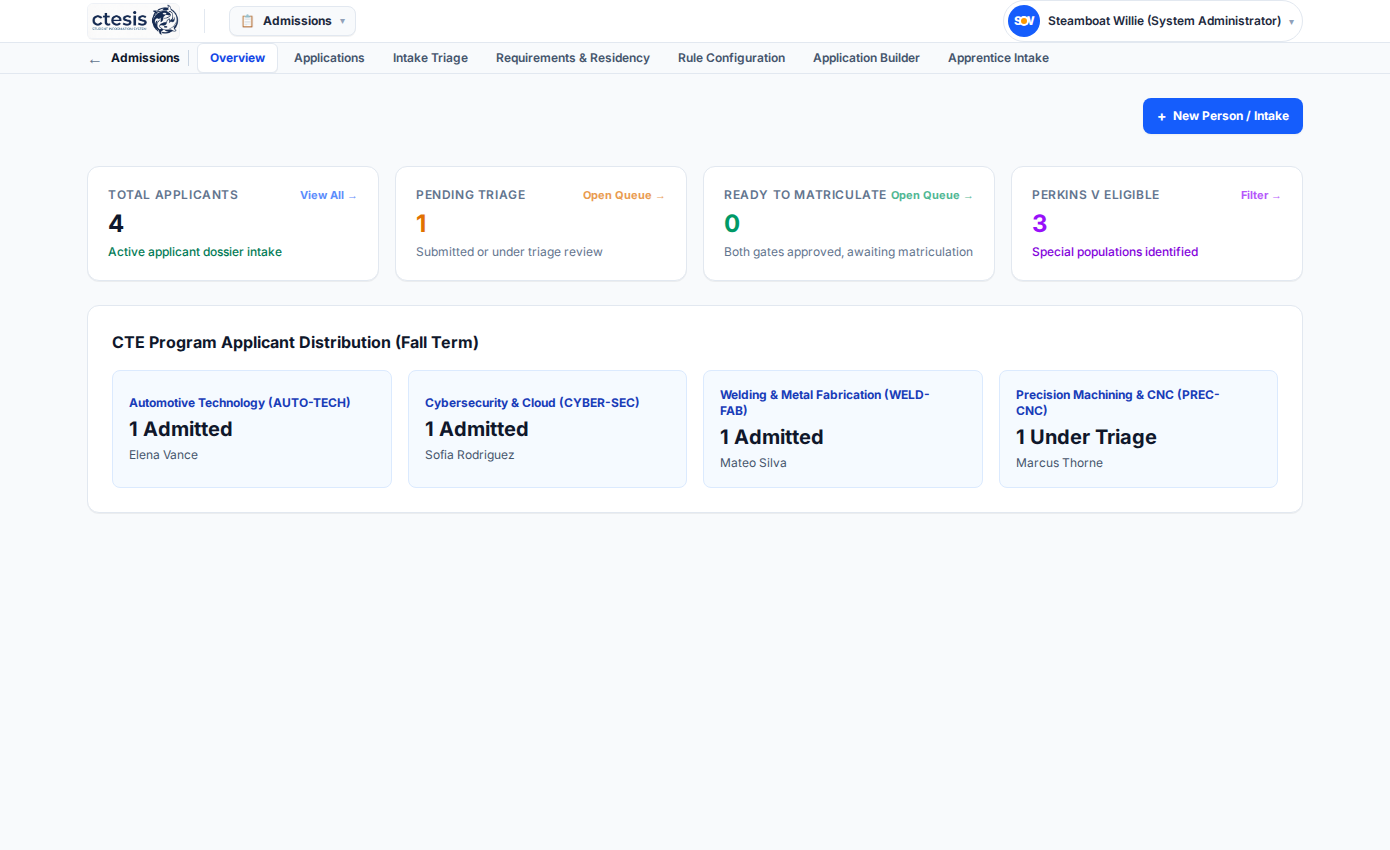
Task: Select the Requirements & Residency tab
Action: point(573,58)
